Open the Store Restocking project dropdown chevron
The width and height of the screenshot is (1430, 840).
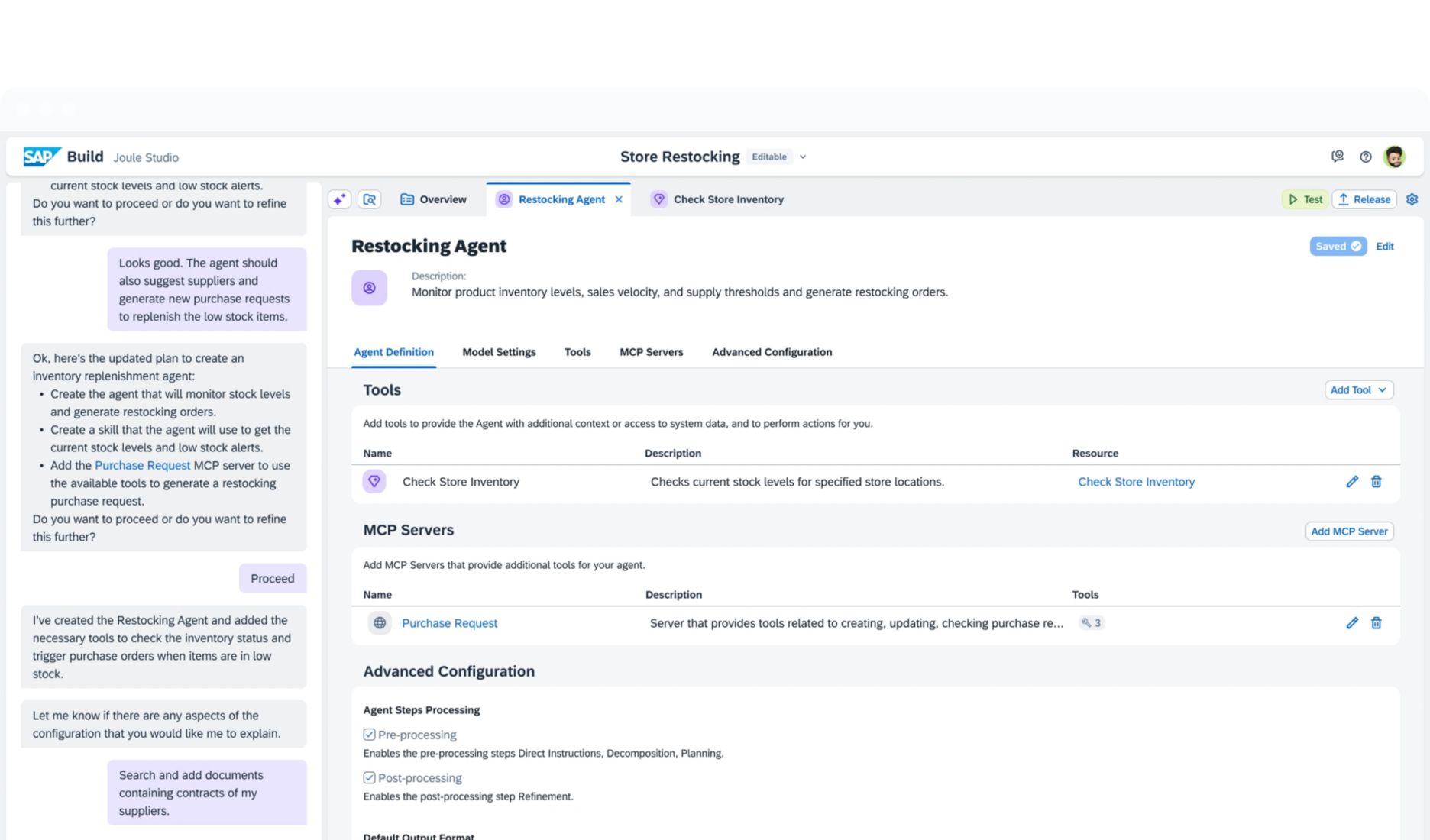click(803, 157)
